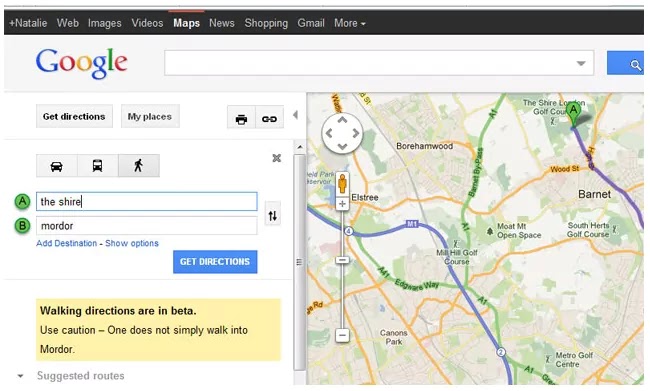The height and width of the screenshot is (391, 650).
Task: Select public transit bus icon
Action: pos(97,166)
